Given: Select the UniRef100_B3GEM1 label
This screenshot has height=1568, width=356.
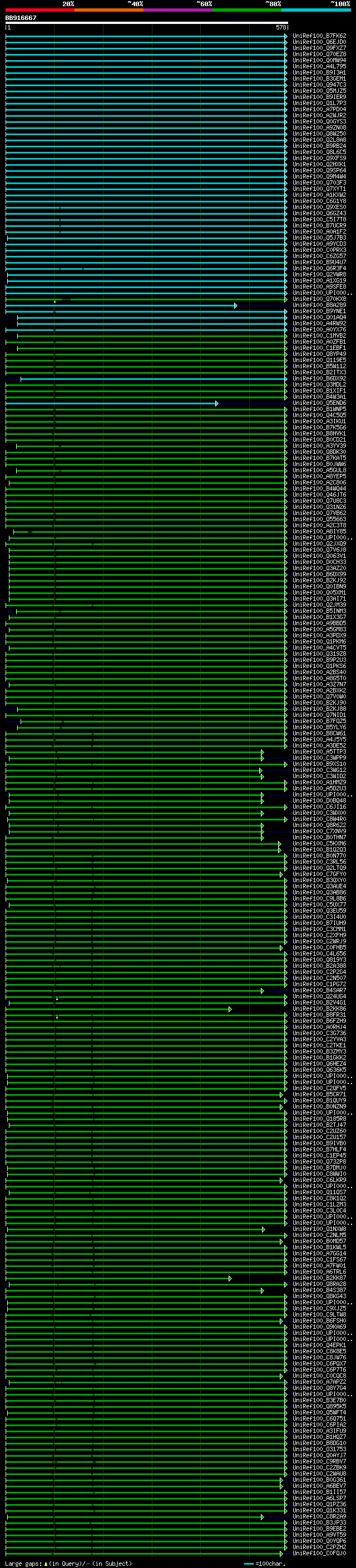Looking at the screenshot, I should (x=319, y=78).
